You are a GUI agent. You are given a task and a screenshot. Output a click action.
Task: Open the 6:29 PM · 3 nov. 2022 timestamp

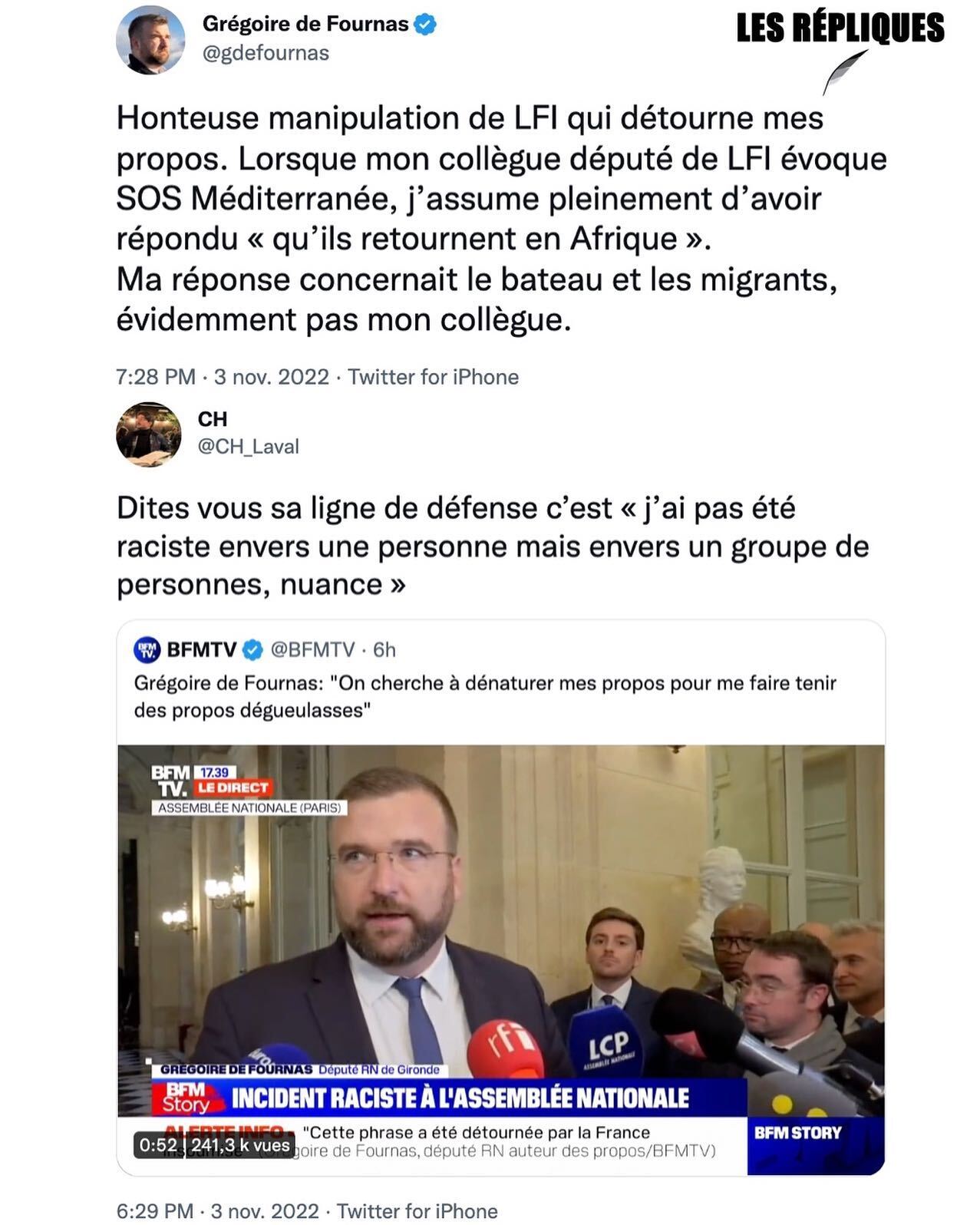[x=217, y=1211]
